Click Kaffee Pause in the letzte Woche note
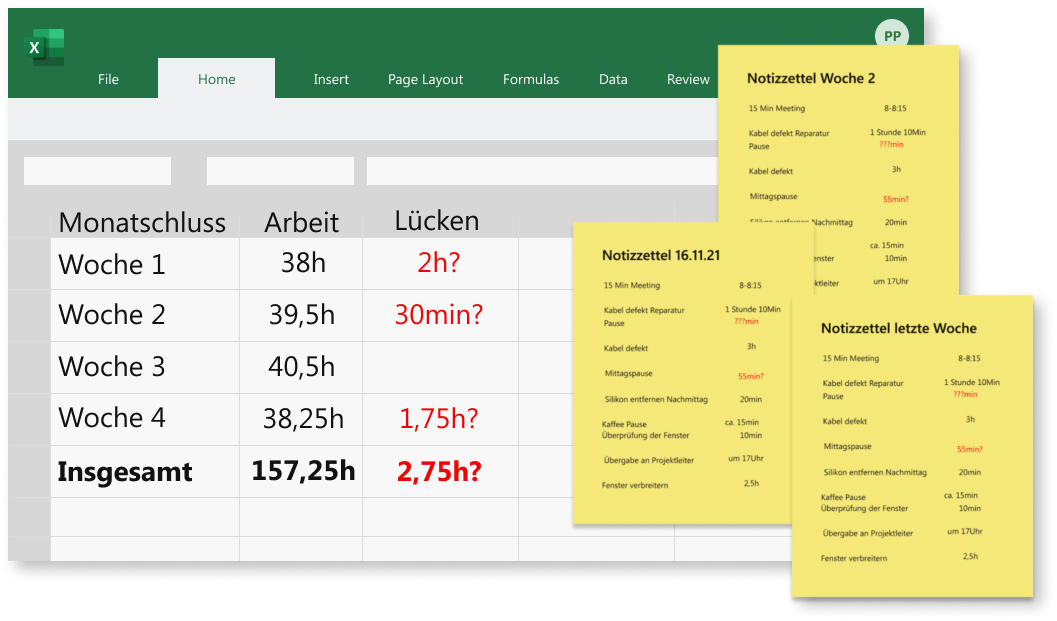The image size is (1057, 621). [843, 498]
